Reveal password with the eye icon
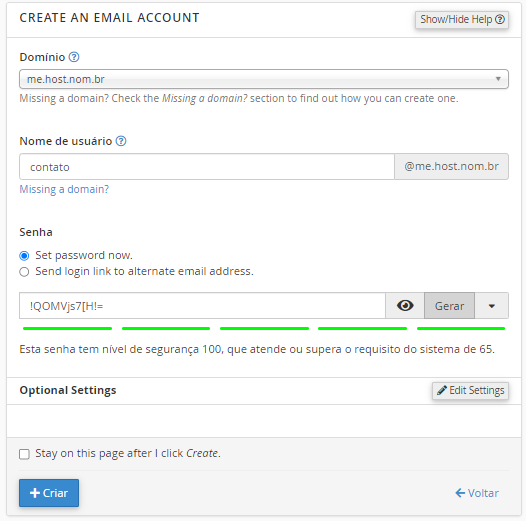This screenshot has width=526, height=521. pos(405,306)
